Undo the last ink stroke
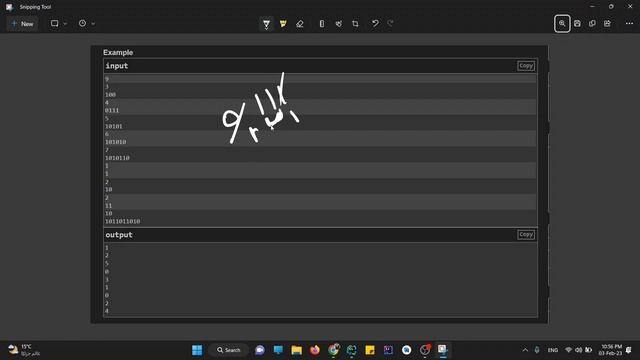Image resolution: width=640 pixels, height=360 pixels. click(x=375, y=24)
